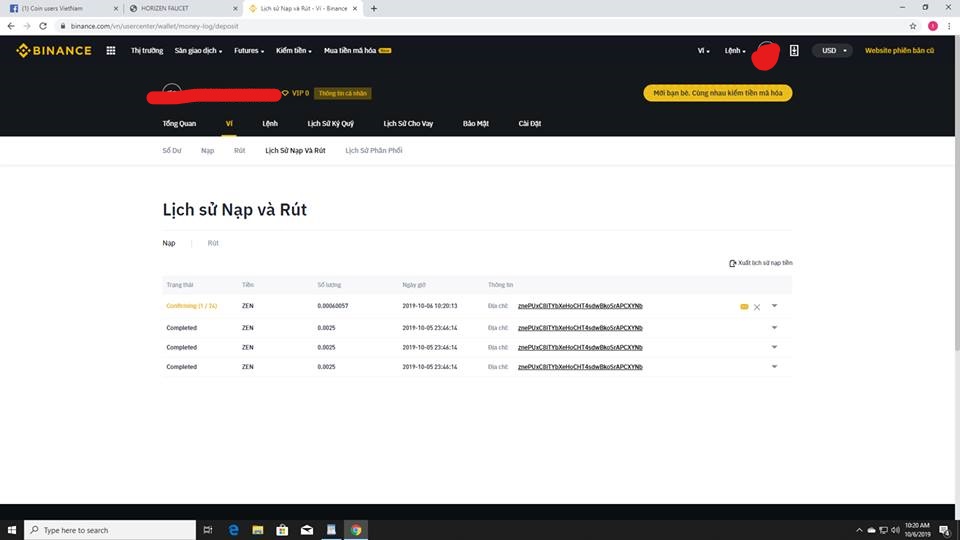Expand the Confirming ZEN deposit row
Screen dimensions: 960x540
(774, 306)
